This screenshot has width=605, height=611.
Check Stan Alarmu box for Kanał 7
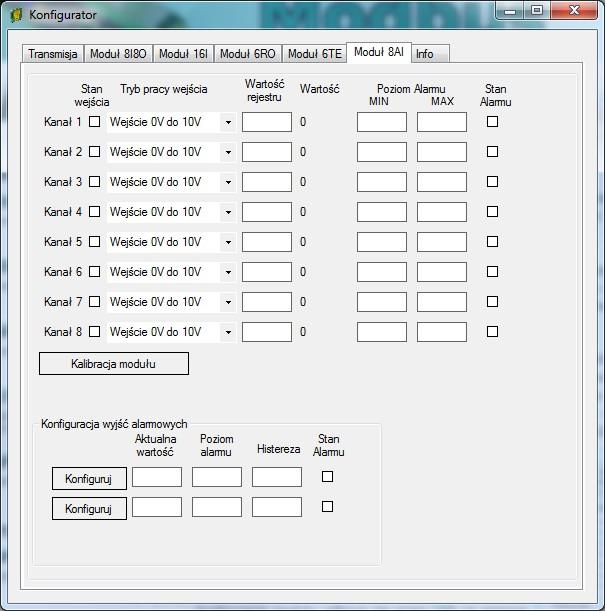(492, 302)
